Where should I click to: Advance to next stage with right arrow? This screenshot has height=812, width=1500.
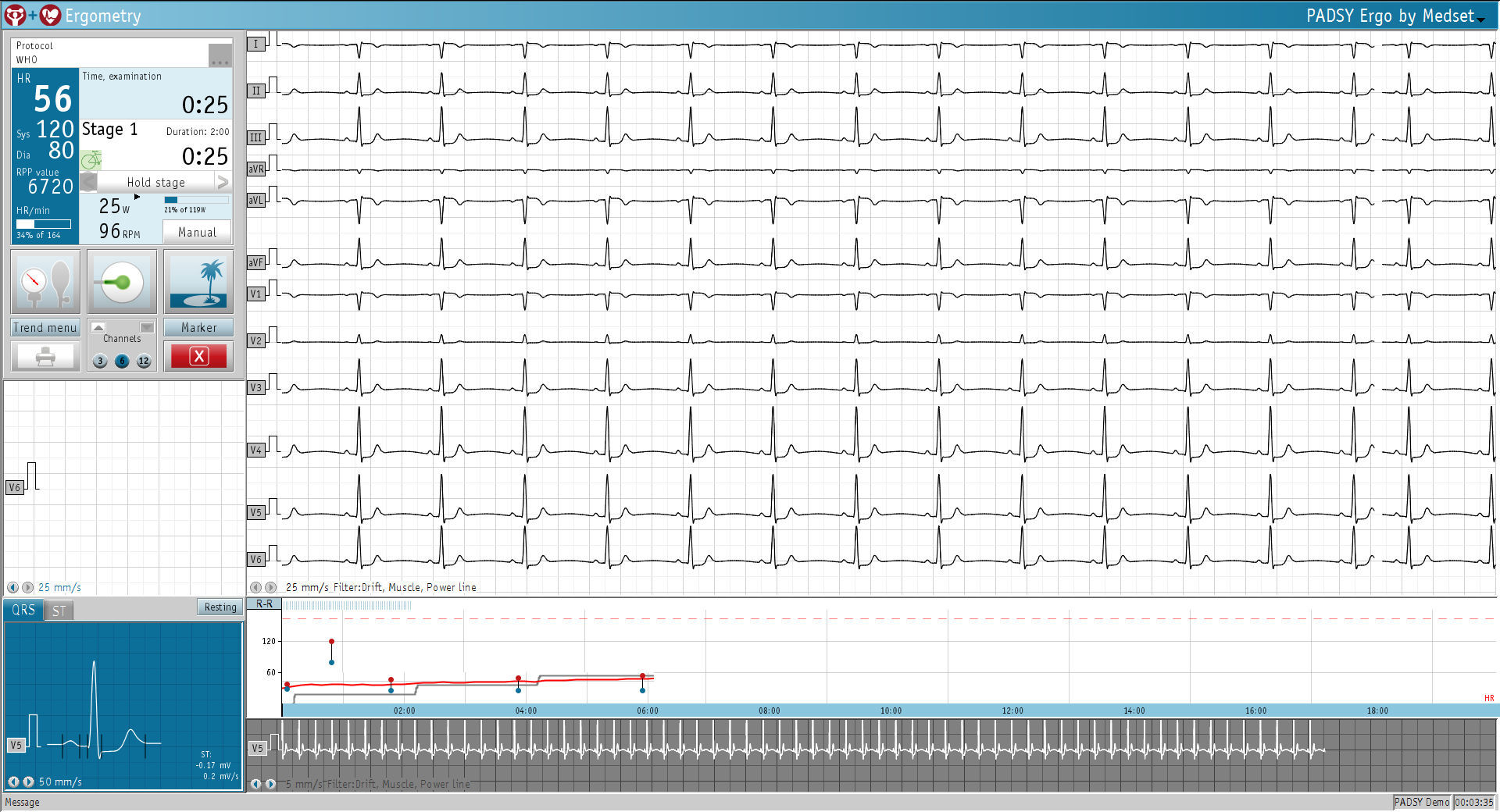point(223,181)
